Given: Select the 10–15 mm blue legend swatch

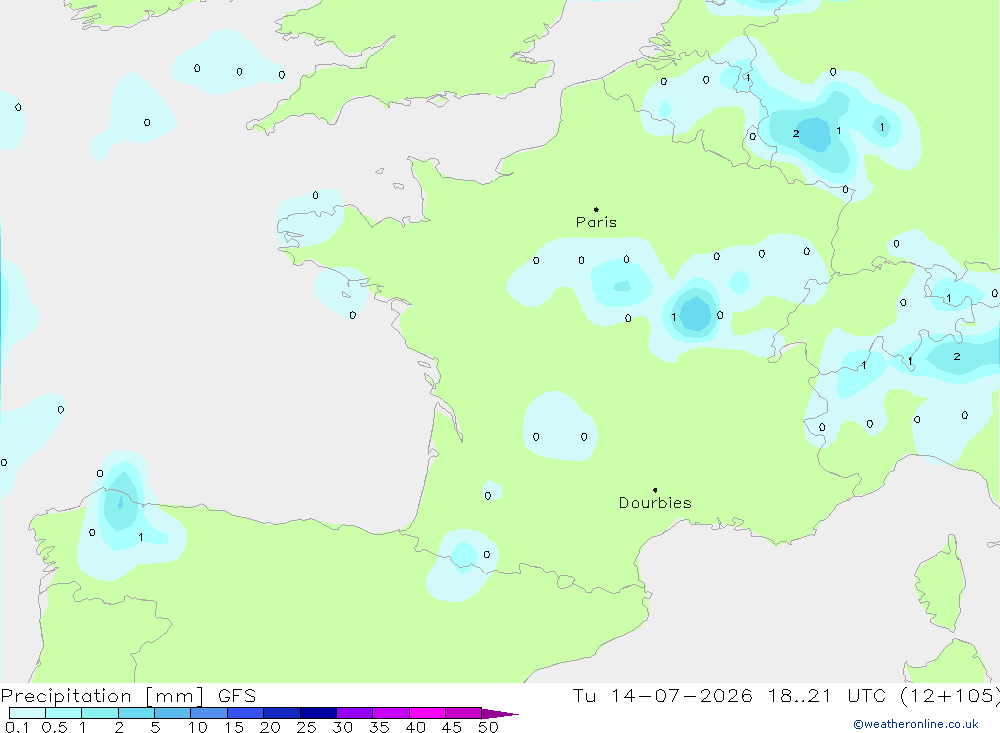Looking at the screenshot, I should (209, 713).
